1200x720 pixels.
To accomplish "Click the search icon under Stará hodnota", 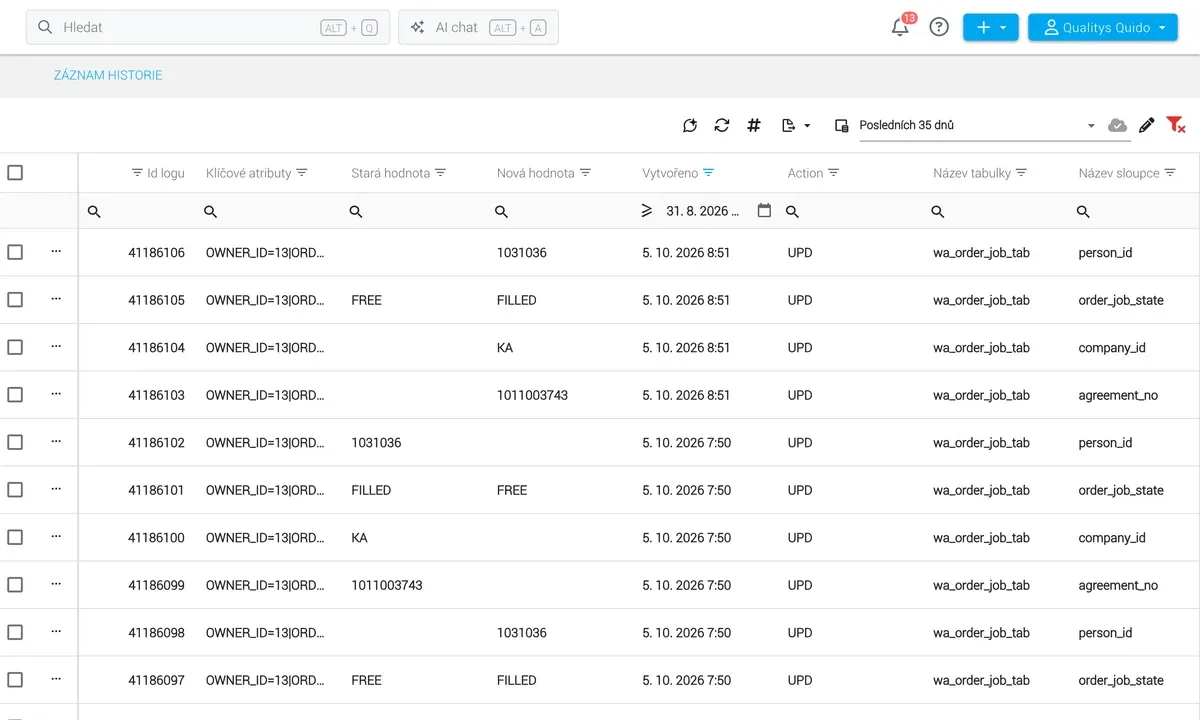I will click(356, 212).
